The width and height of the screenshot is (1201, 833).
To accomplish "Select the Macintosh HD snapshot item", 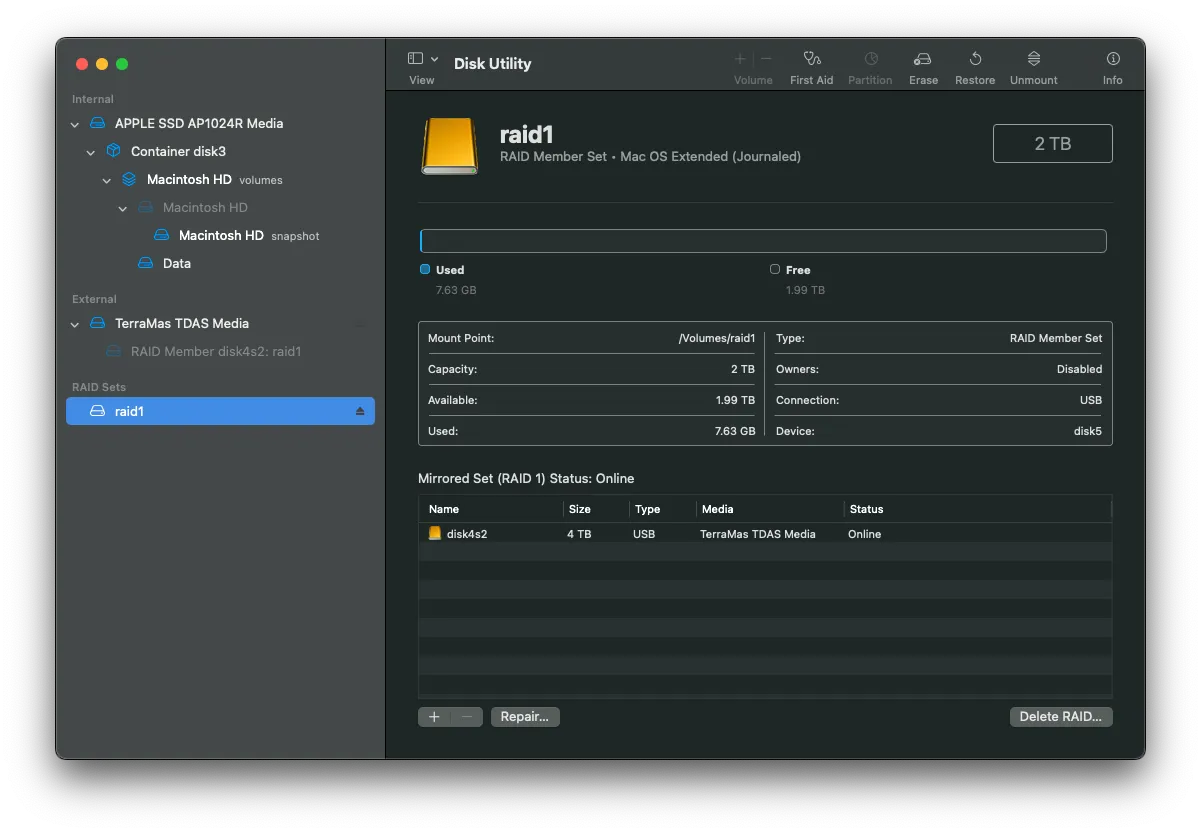I will click(221, 235).
